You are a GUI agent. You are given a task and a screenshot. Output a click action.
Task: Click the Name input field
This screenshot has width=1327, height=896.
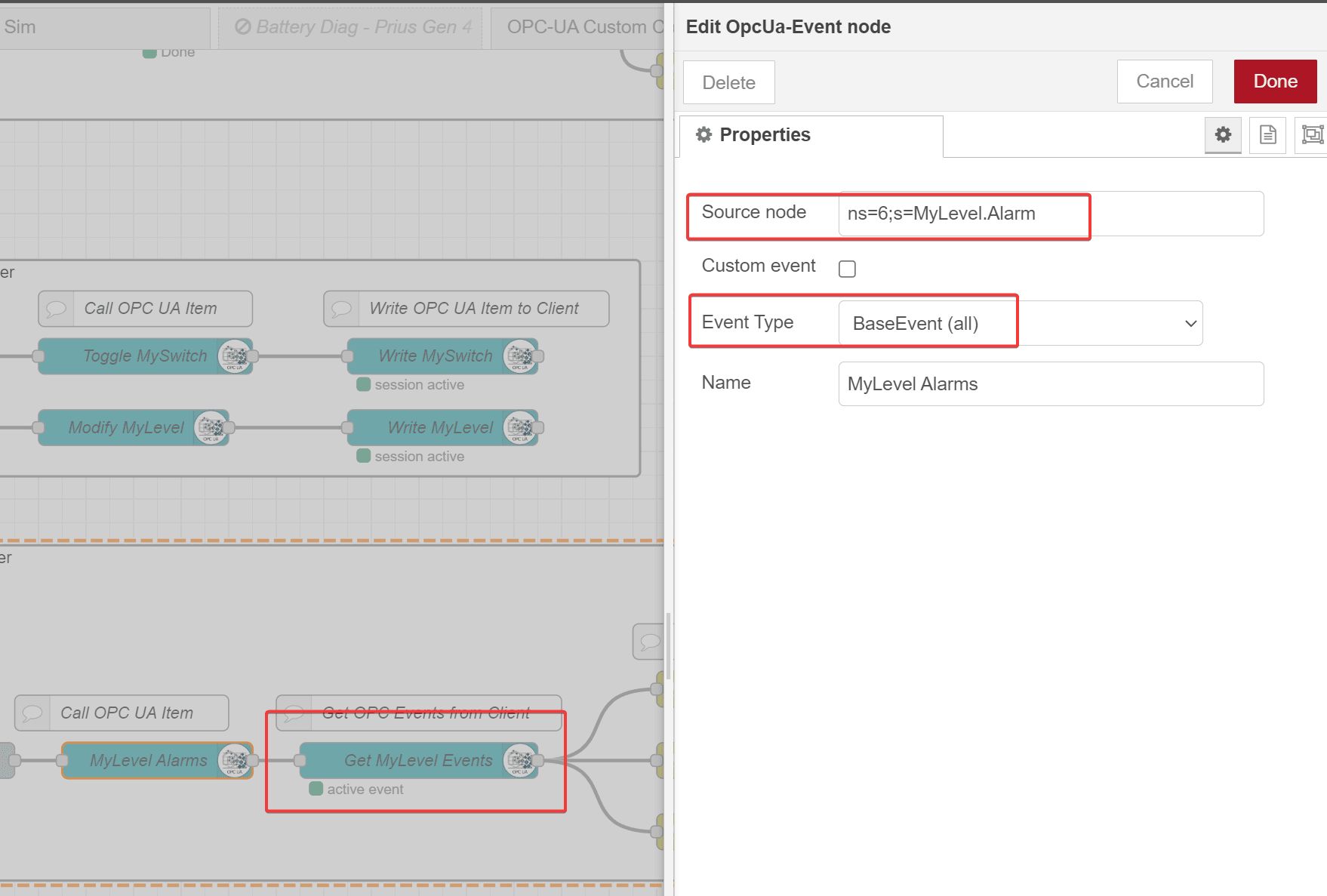[x=1050, y=383]
